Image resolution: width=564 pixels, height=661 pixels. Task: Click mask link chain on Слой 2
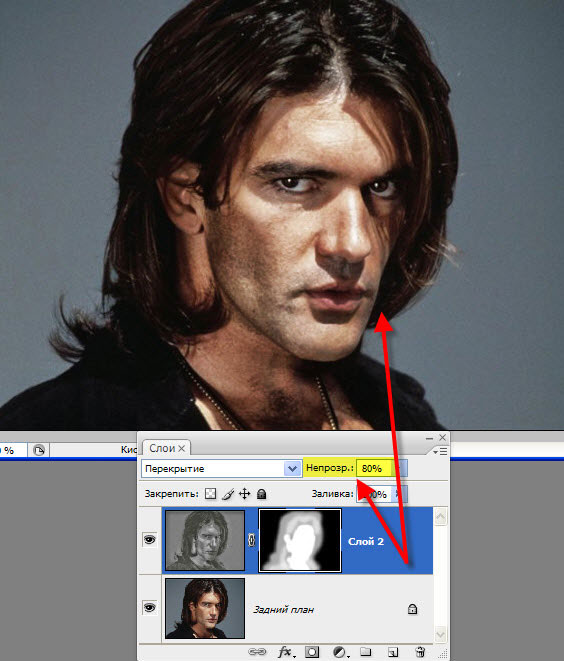[251, 540]
